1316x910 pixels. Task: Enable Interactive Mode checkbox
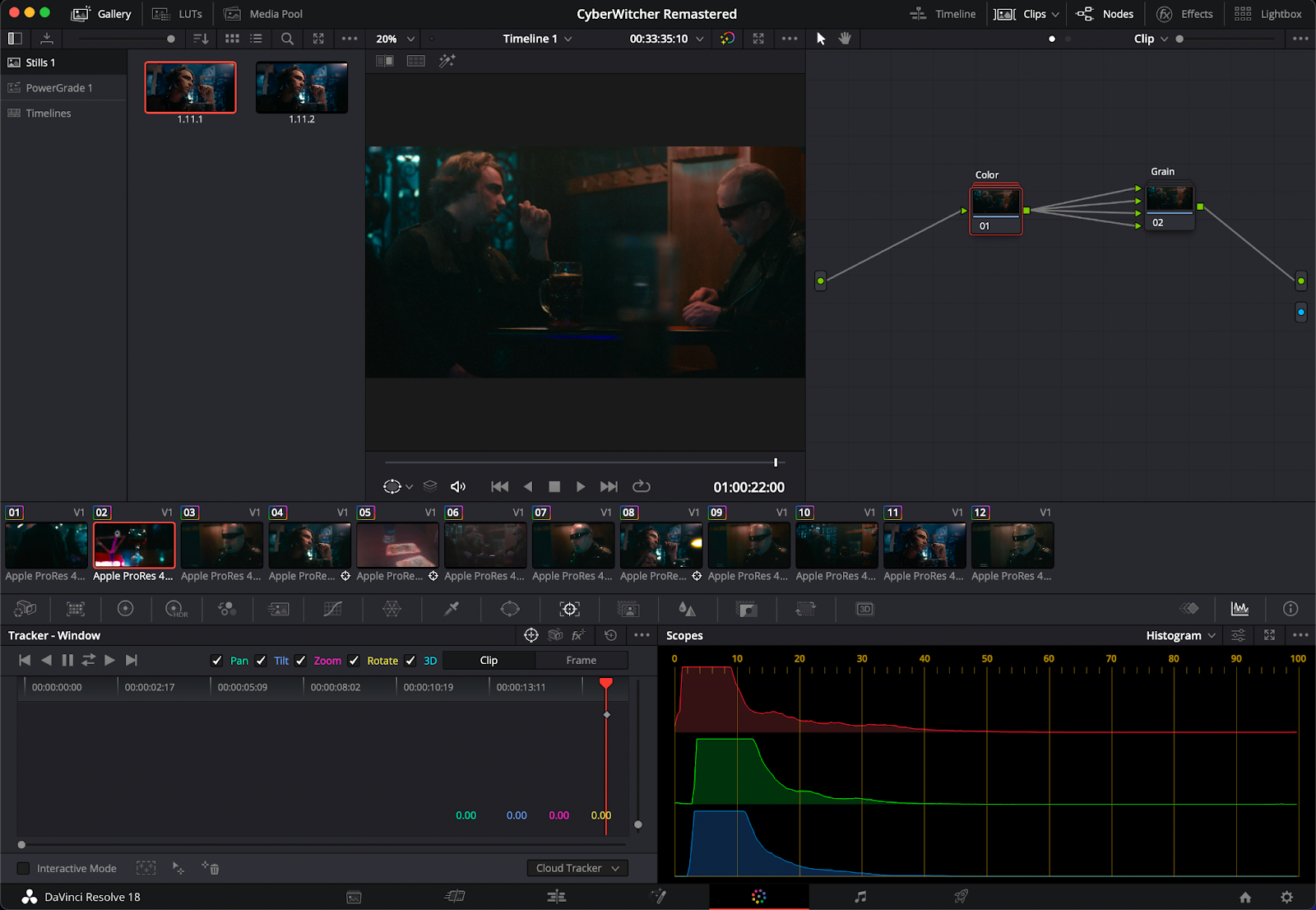click(x=23, y=868)
